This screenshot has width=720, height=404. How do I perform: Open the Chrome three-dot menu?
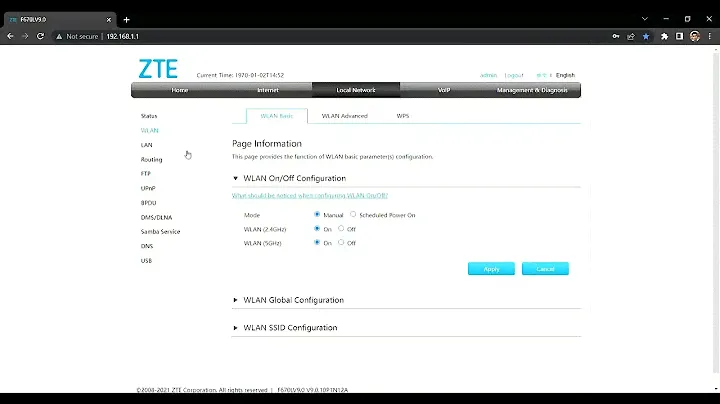tap(710, 36)
